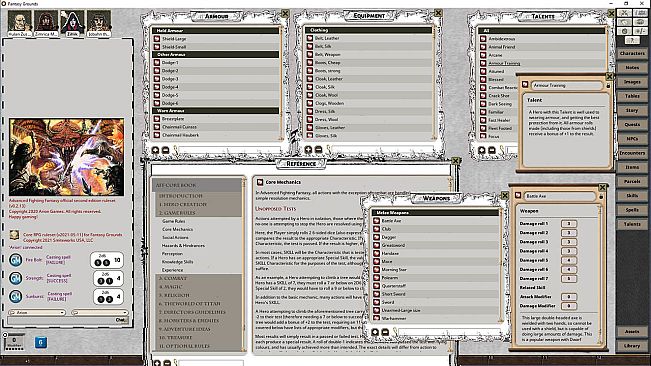Click add item icon in Equipment window

pos(308,149)
